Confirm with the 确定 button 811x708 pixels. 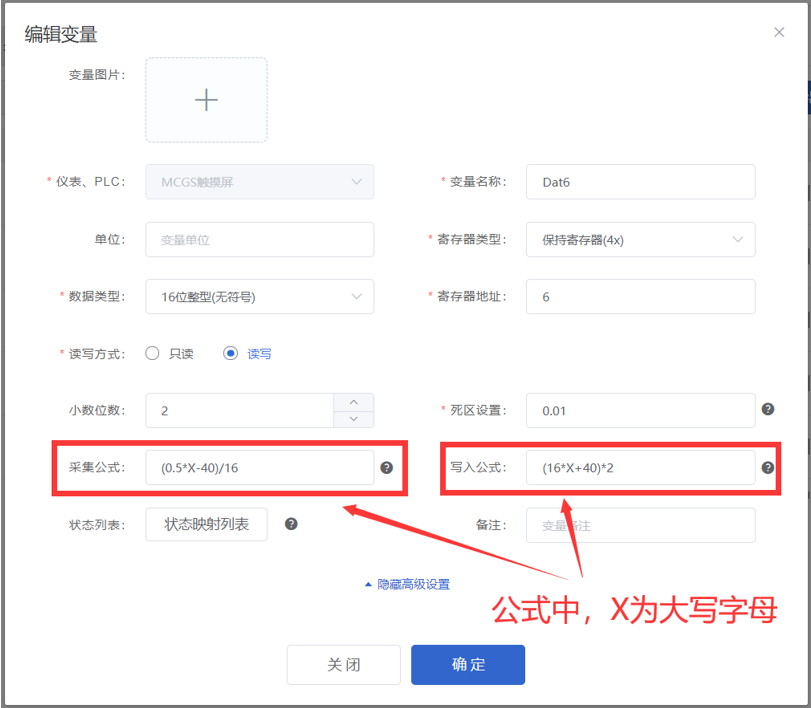tap(468, 665)
